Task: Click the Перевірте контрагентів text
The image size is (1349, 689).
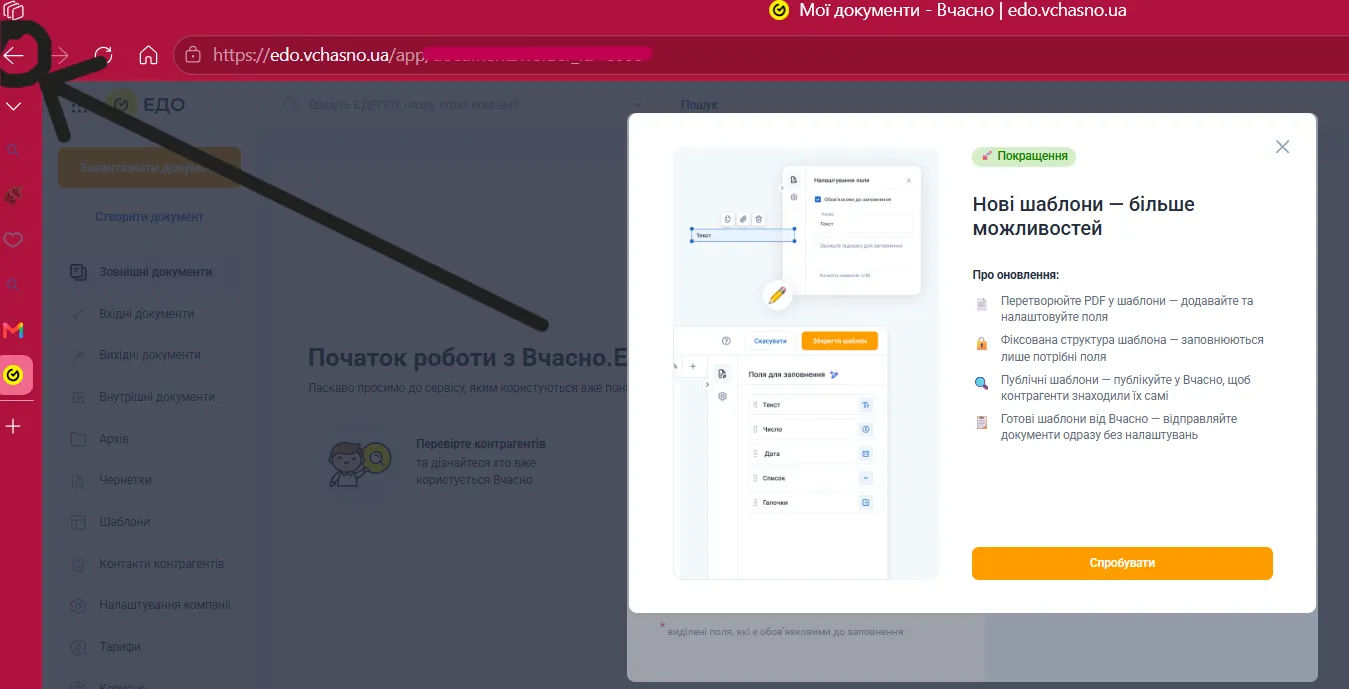Action: click(481, 444)
